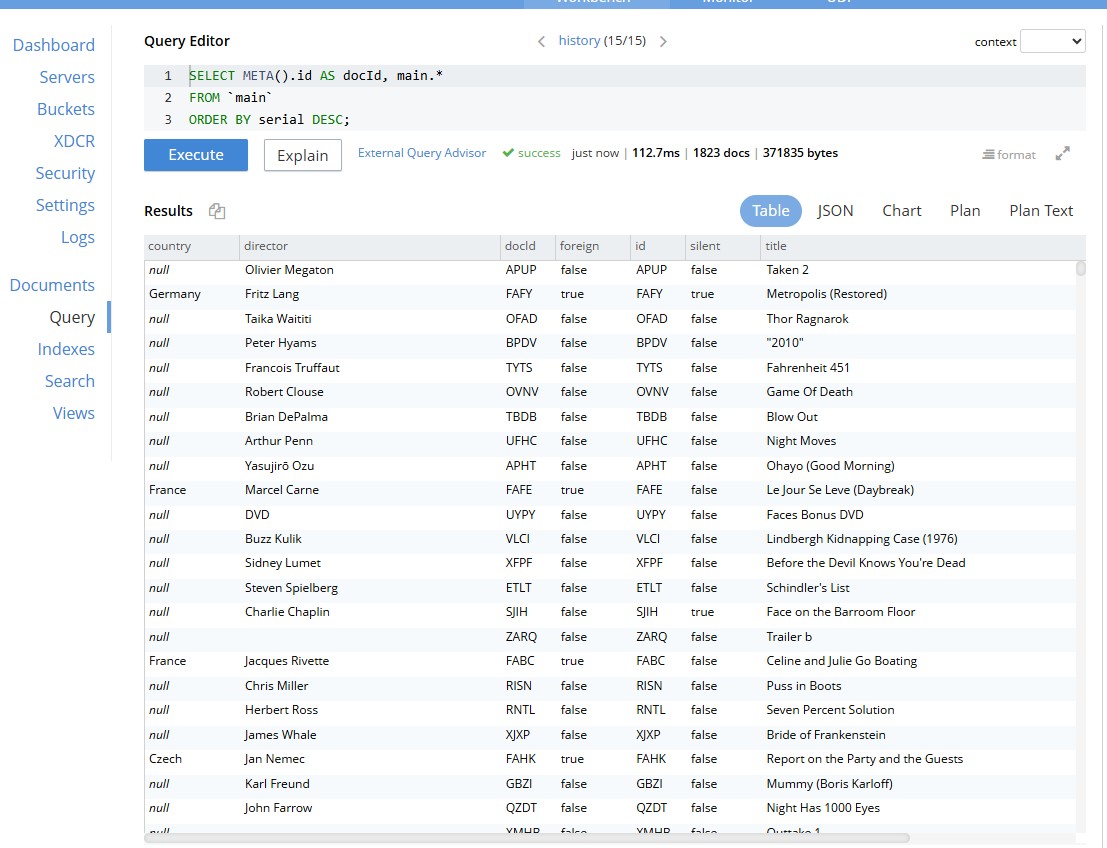Click the success status indicator
The width and height of the screenshot is (1107, 848).
click(x=531, y=153)
